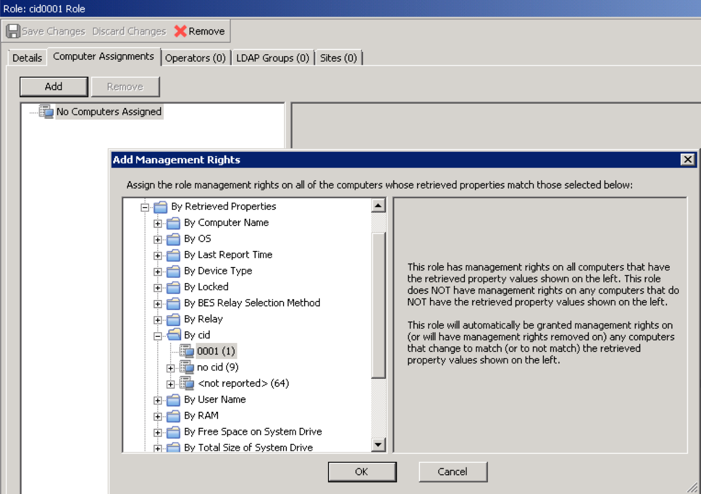Click the folder icon beside By cid
Image resolution: width=701 pixels, height=494 pixels.
click(173, 335)
